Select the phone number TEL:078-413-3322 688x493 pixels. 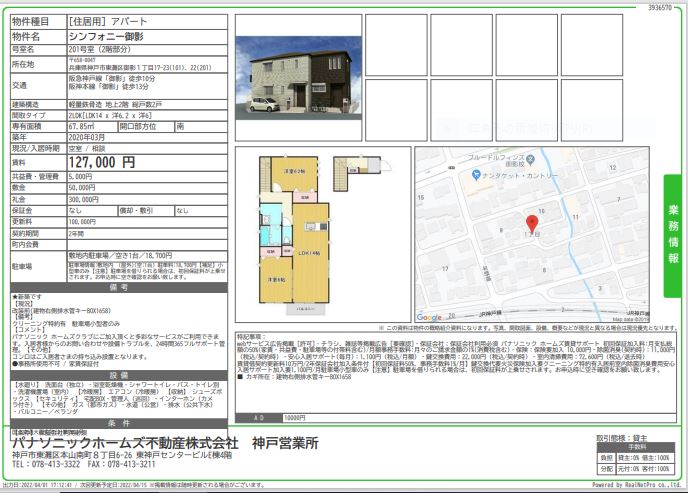pos(46,464)
